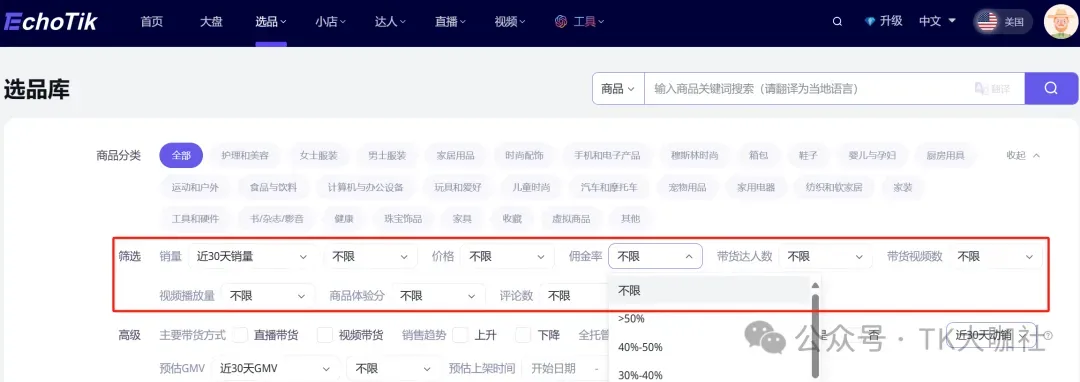Viewport: 1080px width, 382px height.
Task: Select the 玩具和爱好 category tag
Action: coord(457,187)
